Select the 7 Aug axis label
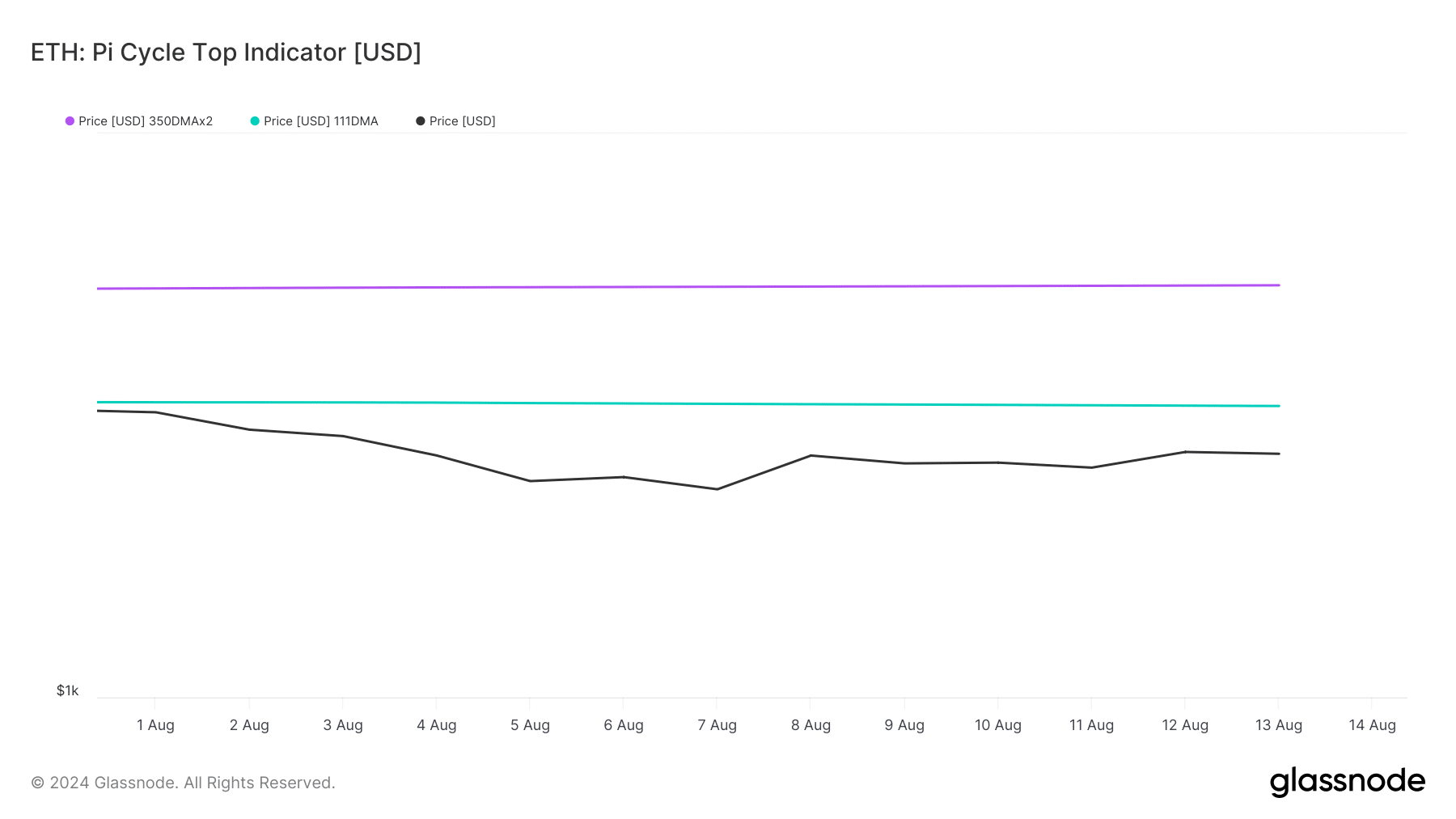Viewport: 1456px width, 819px height. coord(717,725)
